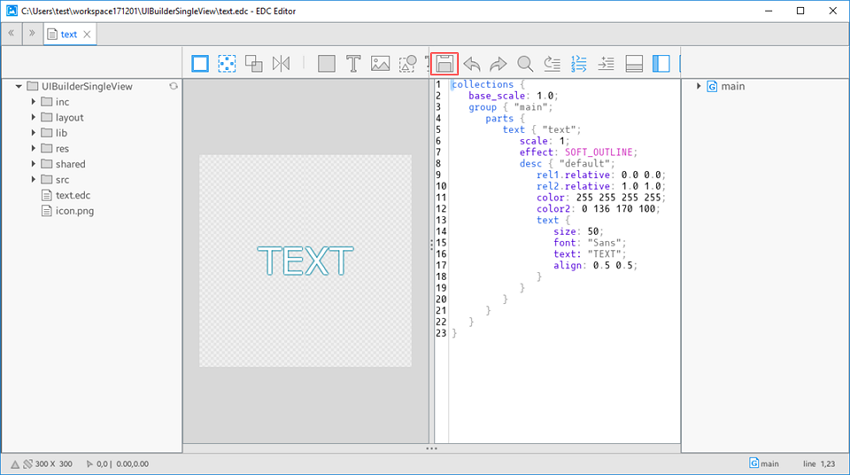Add a Rectangle part from toolbar
850x475 pixels.
tap(326, 64)
